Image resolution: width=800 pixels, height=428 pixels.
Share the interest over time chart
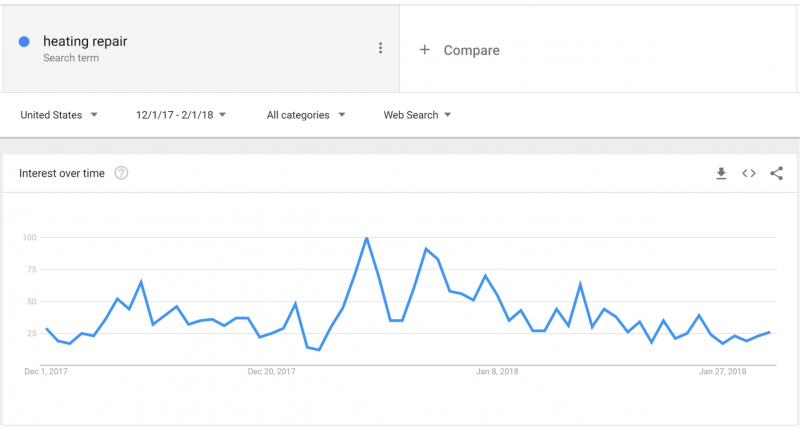(777, 173)
